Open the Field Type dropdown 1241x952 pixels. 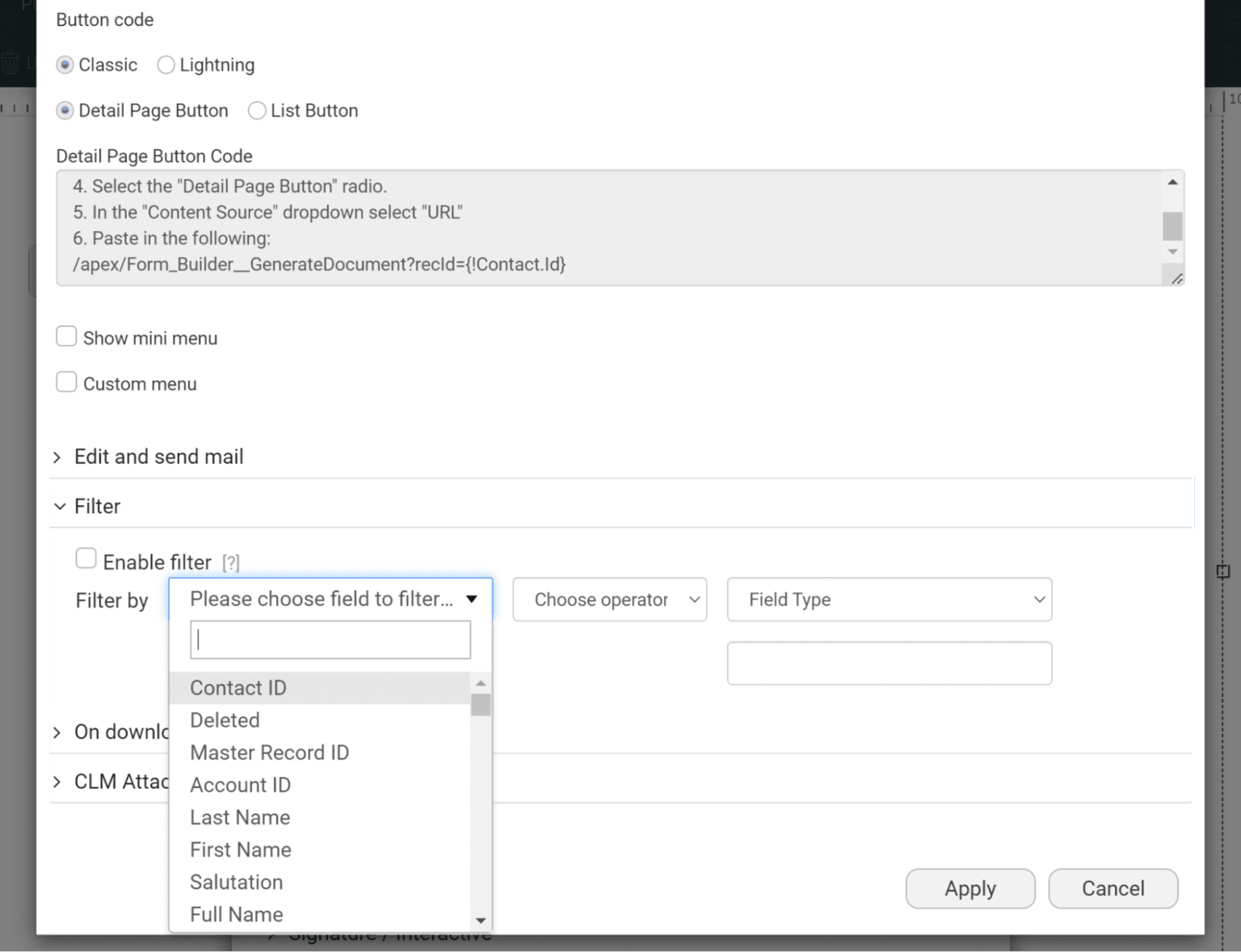click(890, 600)
